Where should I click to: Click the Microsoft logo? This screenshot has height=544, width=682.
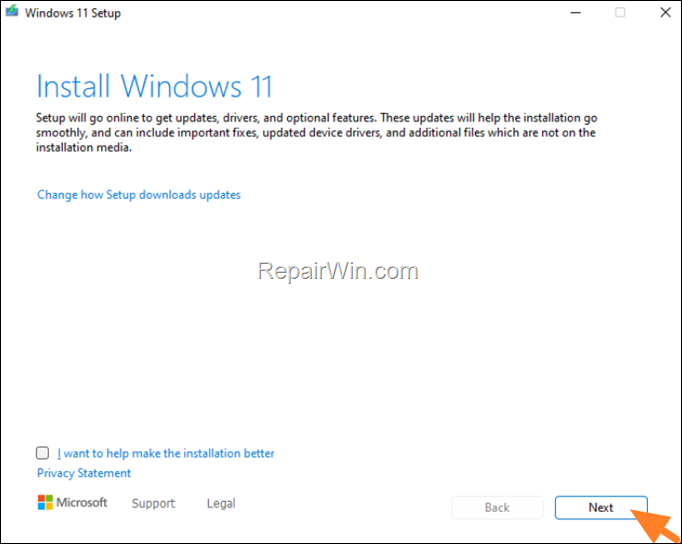(x=72, y=503)
